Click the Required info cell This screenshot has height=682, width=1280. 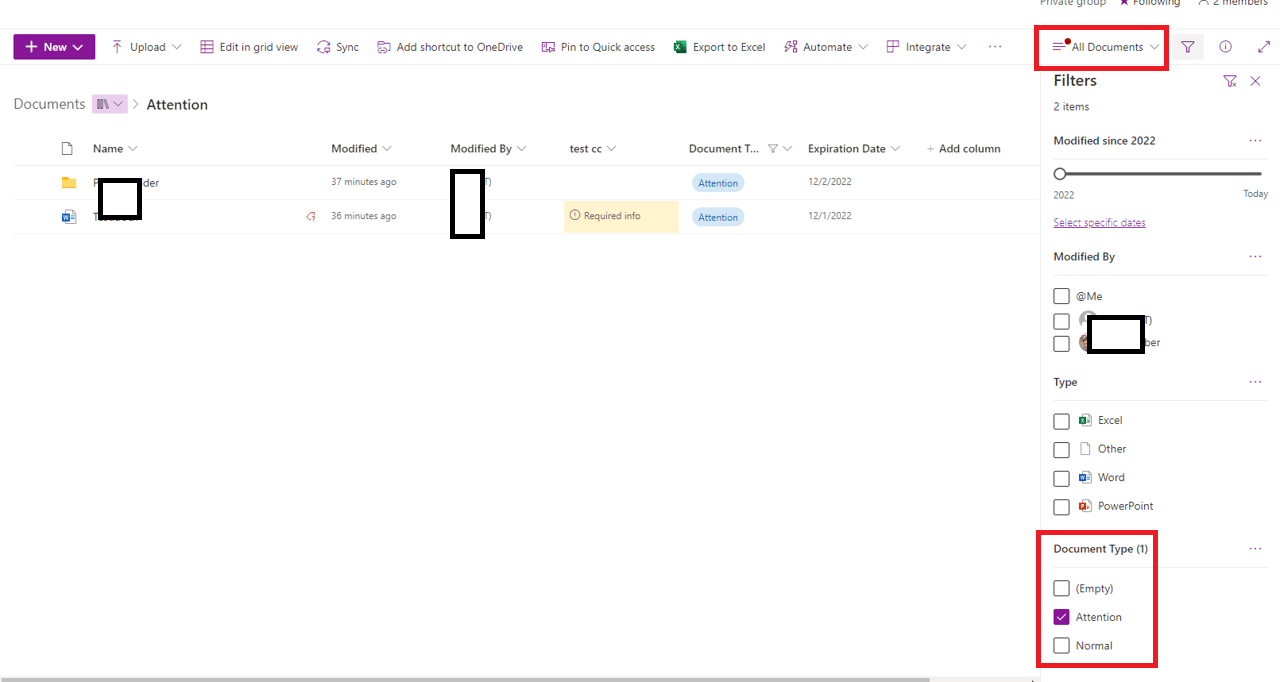621,216
